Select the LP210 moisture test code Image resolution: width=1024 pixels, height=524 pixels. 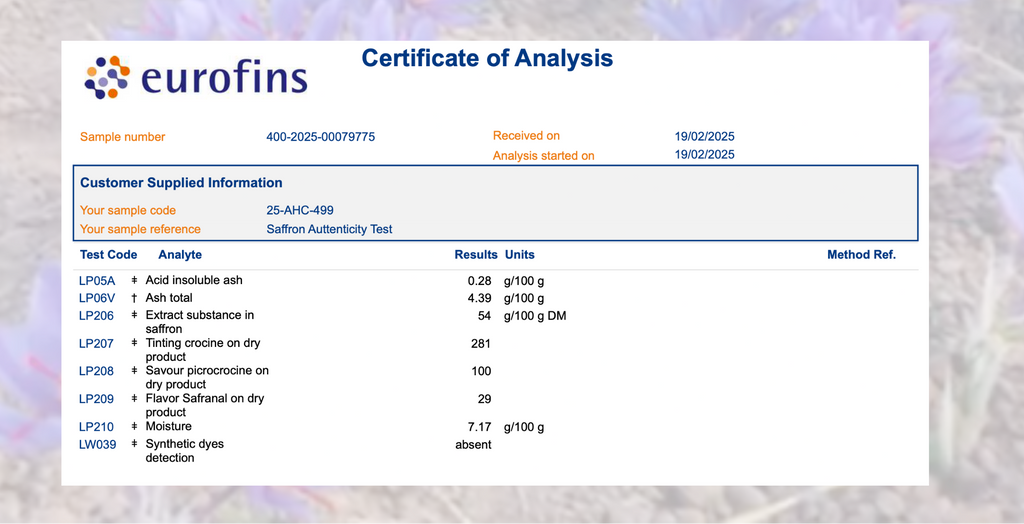pyautogui.click(x=96, y=427)
